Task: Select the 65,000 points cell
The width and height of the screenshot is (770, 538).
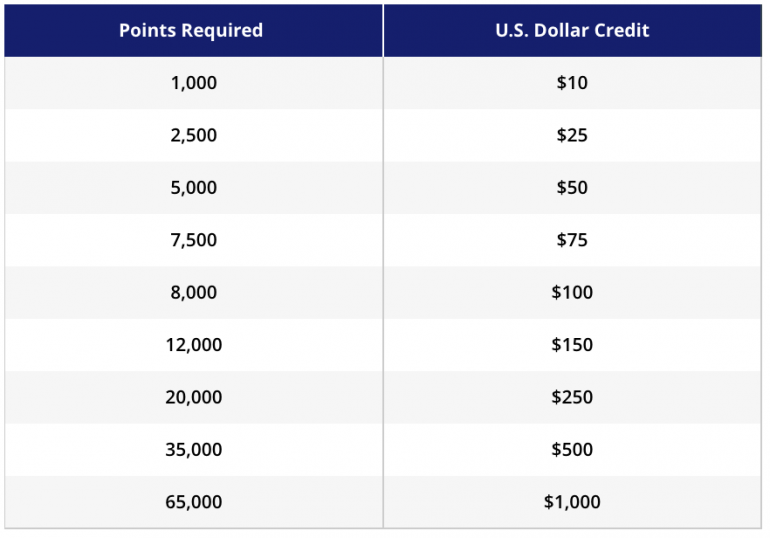Action: [193, 502]
